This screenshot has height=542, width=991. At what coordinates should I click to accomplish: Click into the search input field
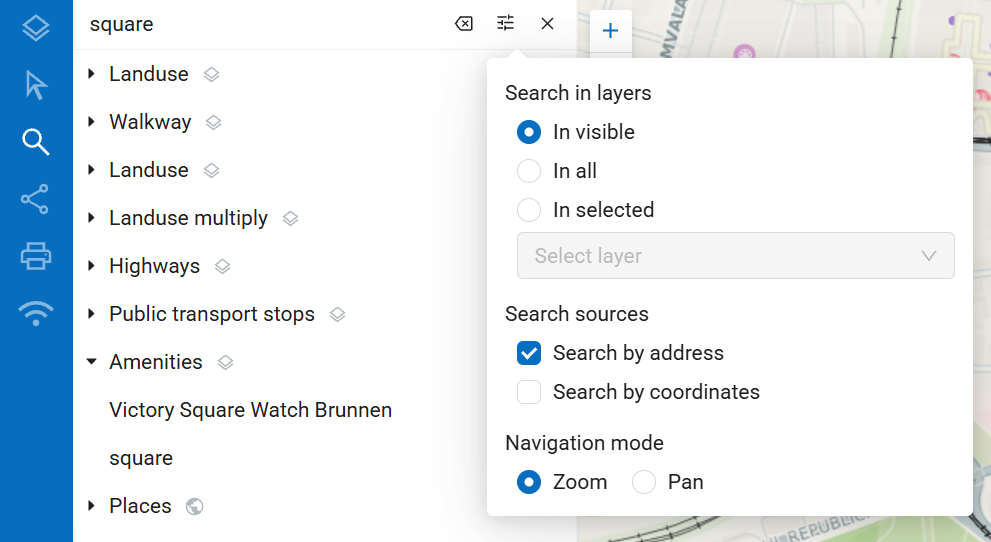(265, 24)
